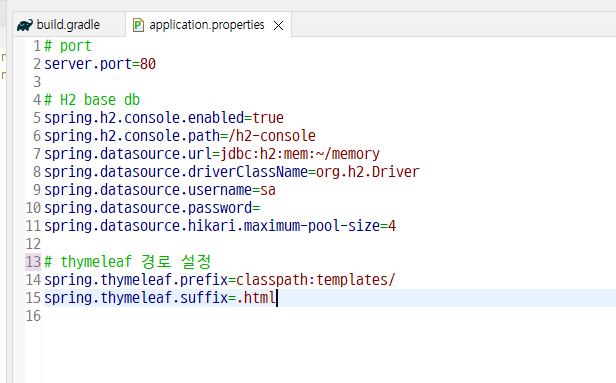This screenshot has width=616, height=383.
Task: Place cursor on server.port=80 line
Action: pyautogui.click(x=100, y=64)
